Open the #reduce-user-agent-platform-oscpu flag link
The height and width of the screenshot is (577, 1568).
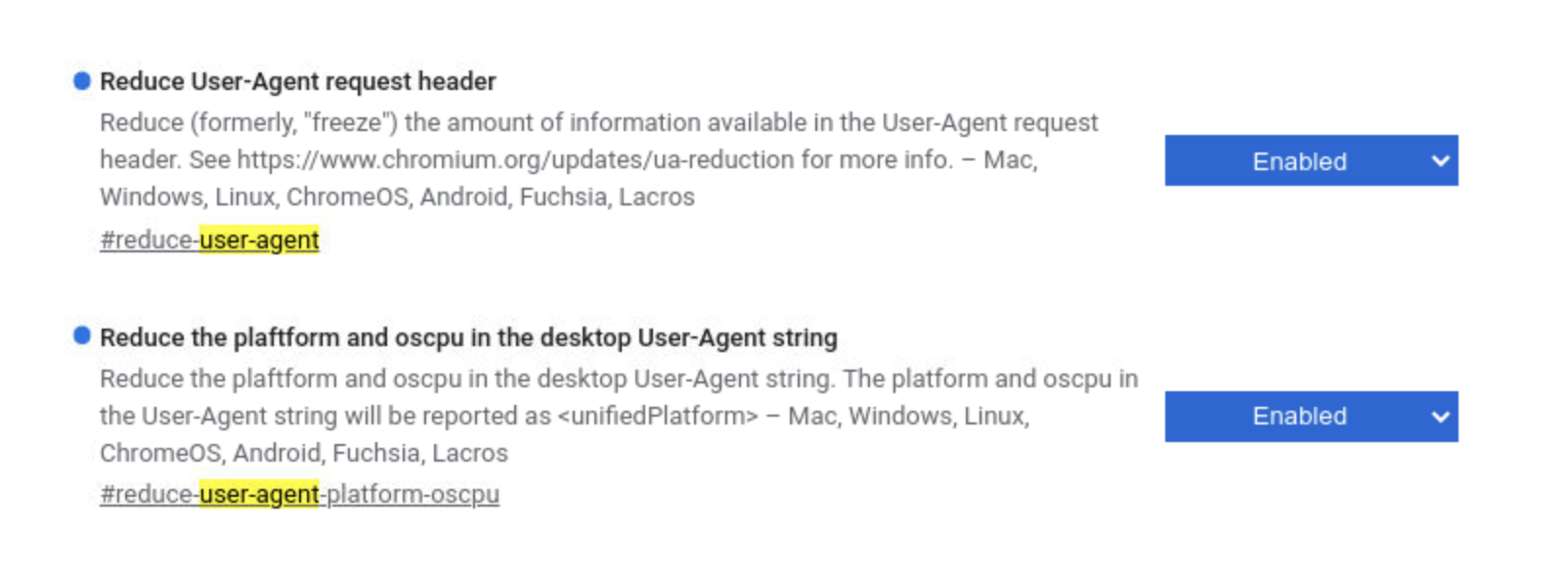coord(299,494)
